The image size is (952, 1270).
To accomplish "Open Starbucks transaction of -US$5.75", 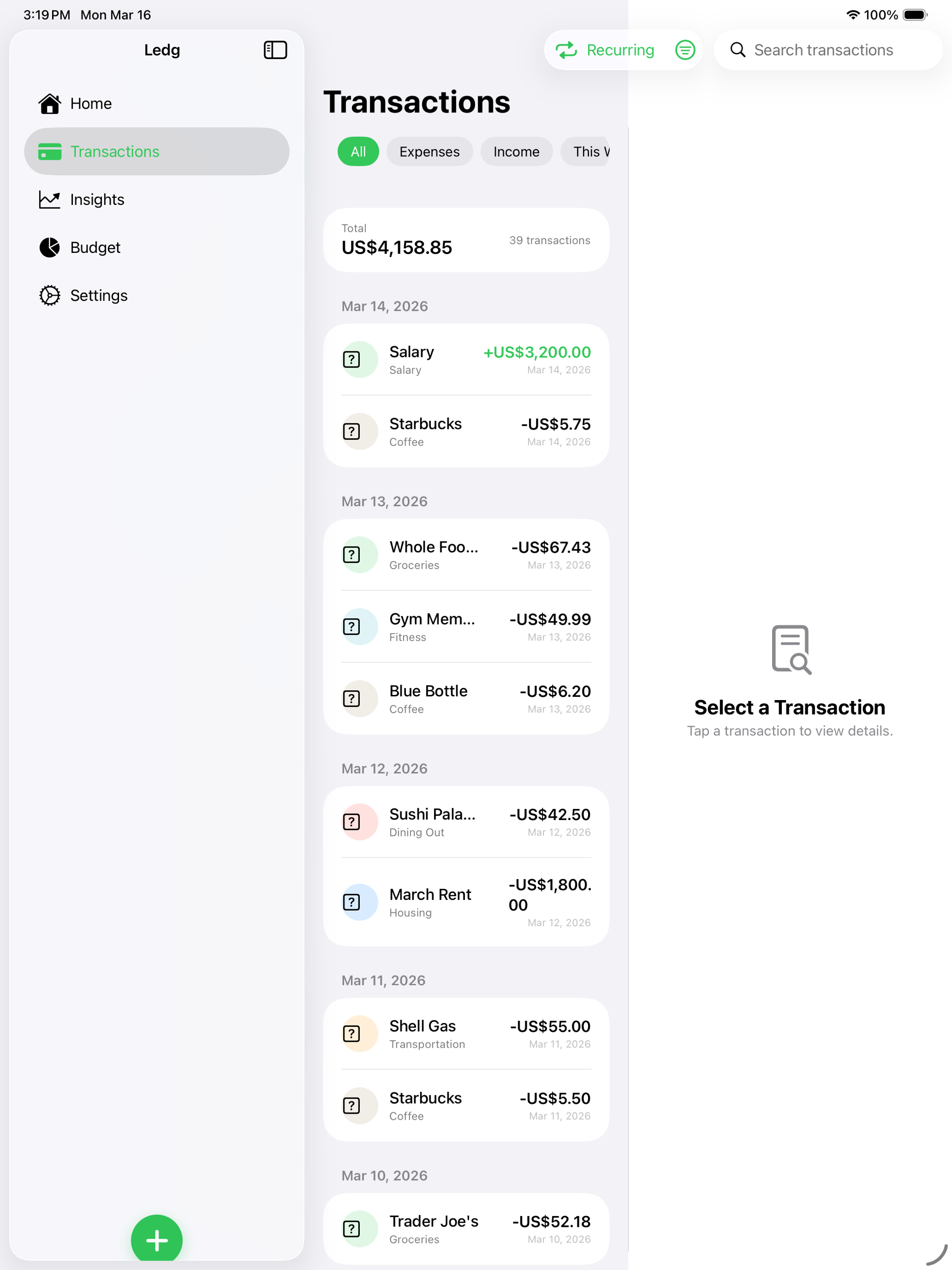I will coord(466,431).
